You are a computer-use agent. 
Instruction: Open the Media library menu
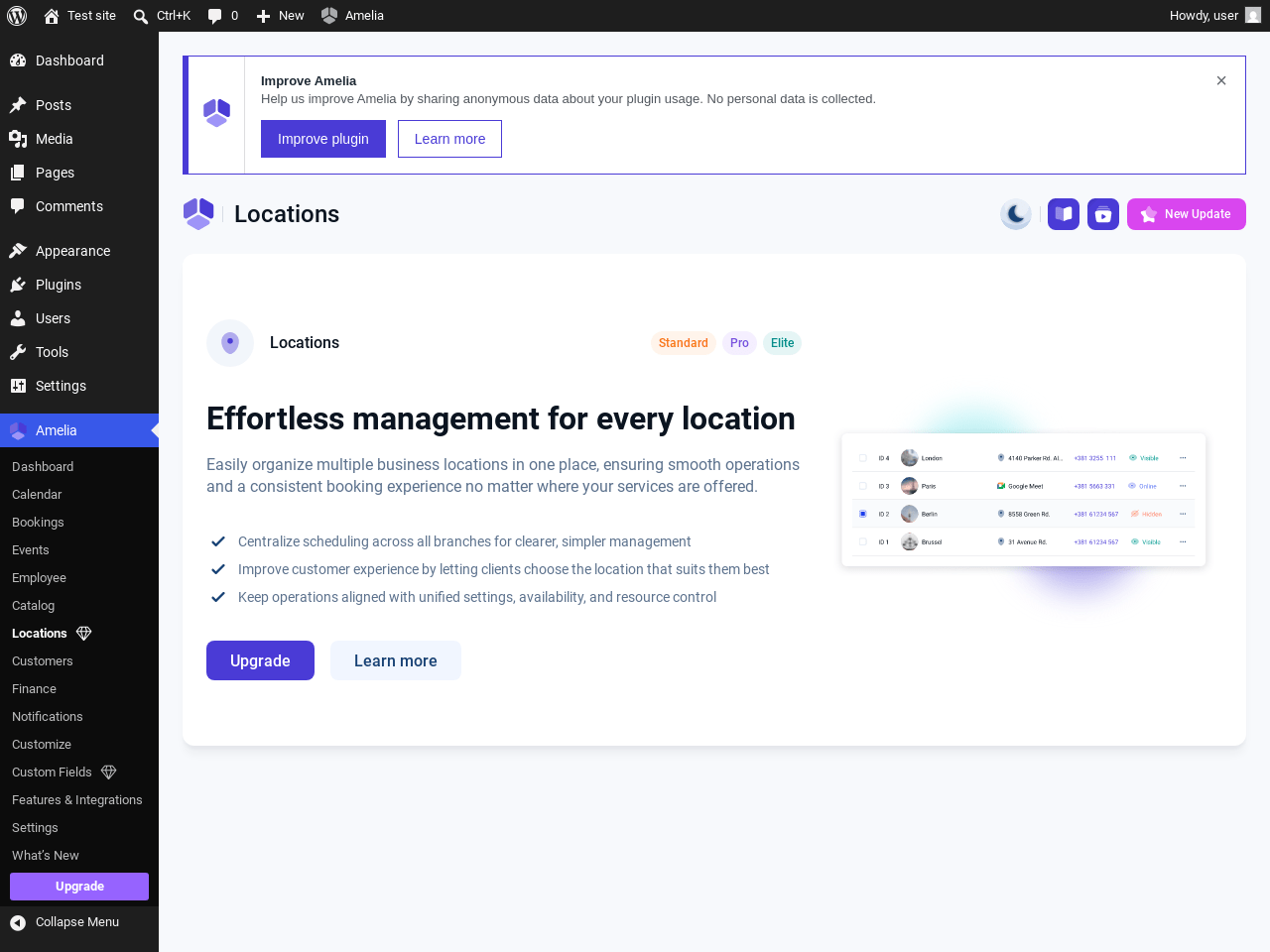coord(79,139)
